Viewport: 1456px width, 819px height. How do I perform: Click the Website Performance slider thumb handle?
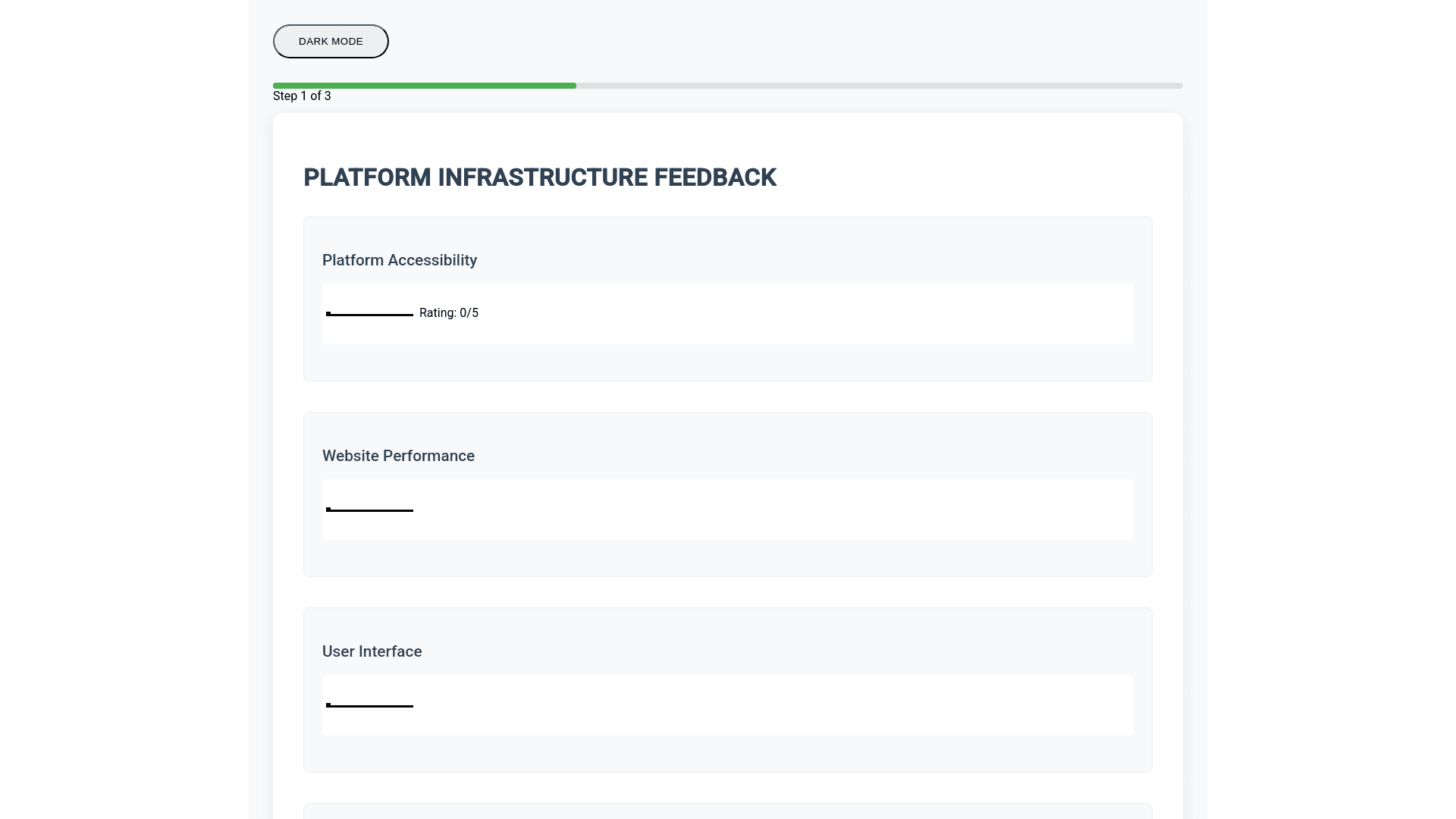(328, 509)
